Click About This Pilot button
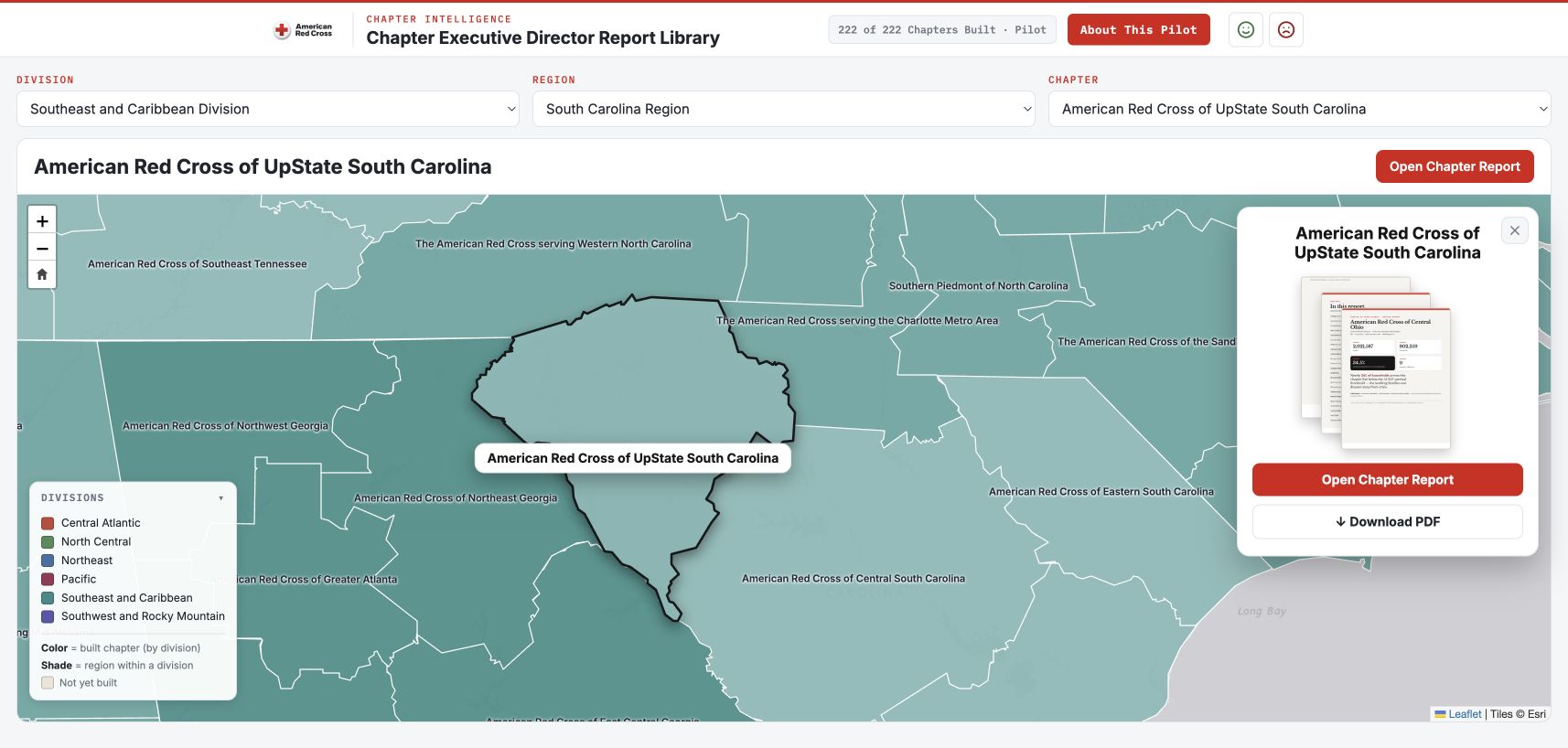 (x=1138, y=30)
